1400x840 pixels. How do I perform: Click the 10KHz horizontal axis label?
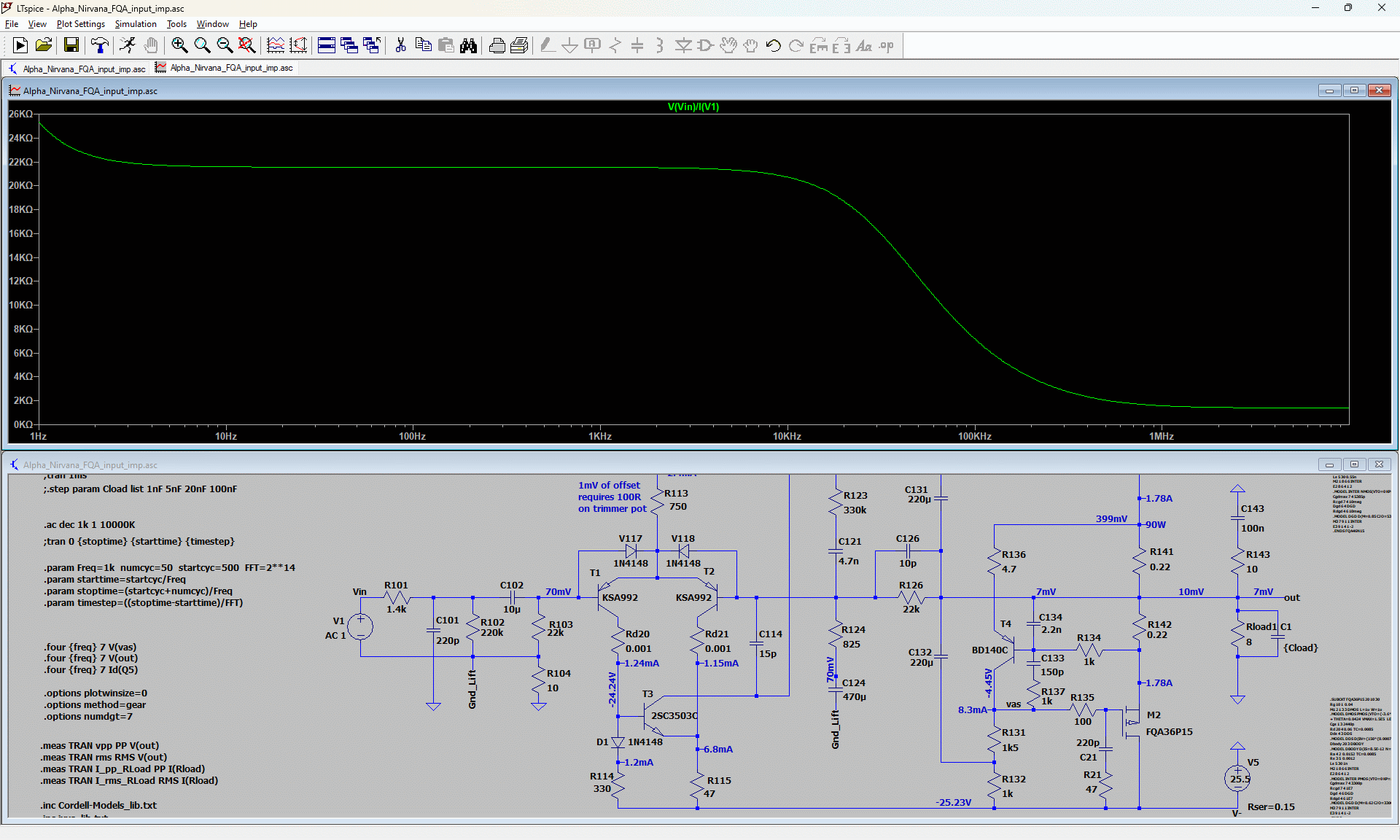tap(787, 436)
